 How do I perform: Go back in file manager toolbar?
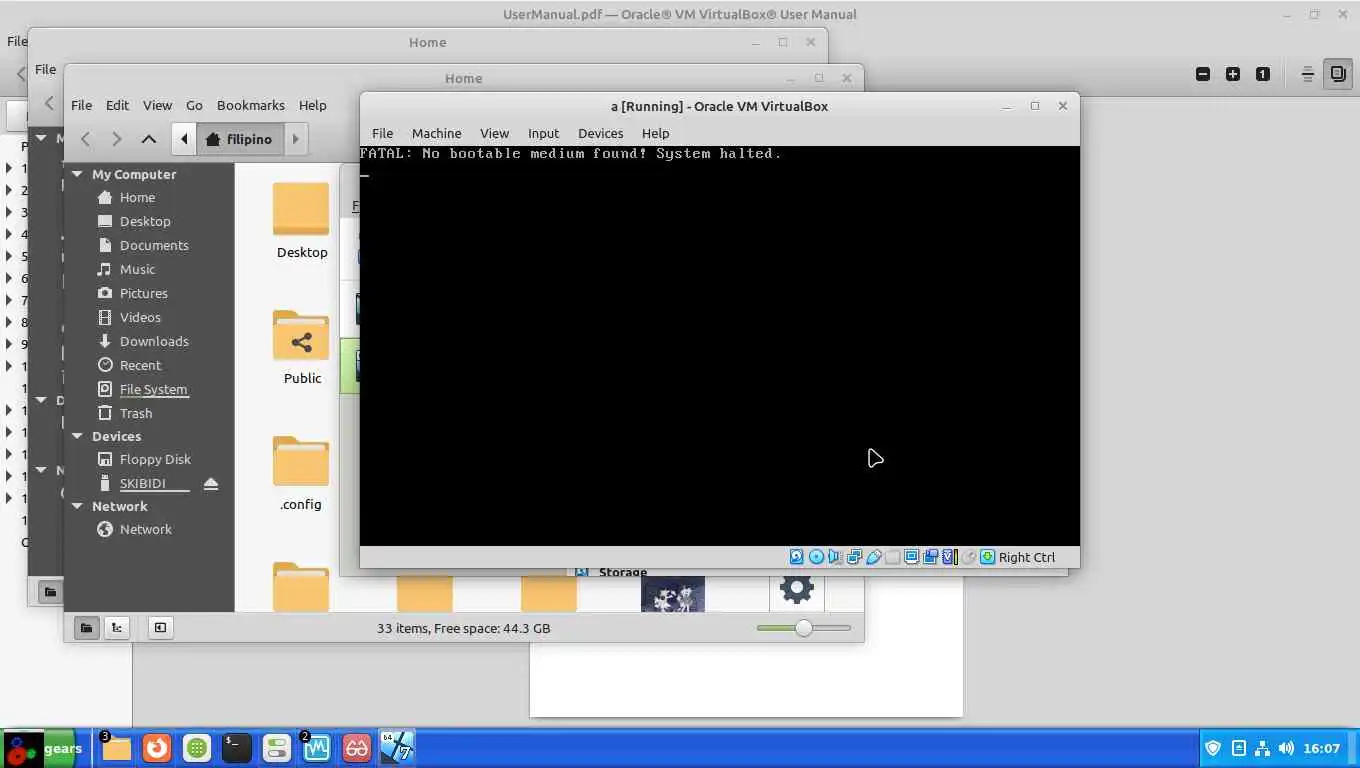[86, 139]
